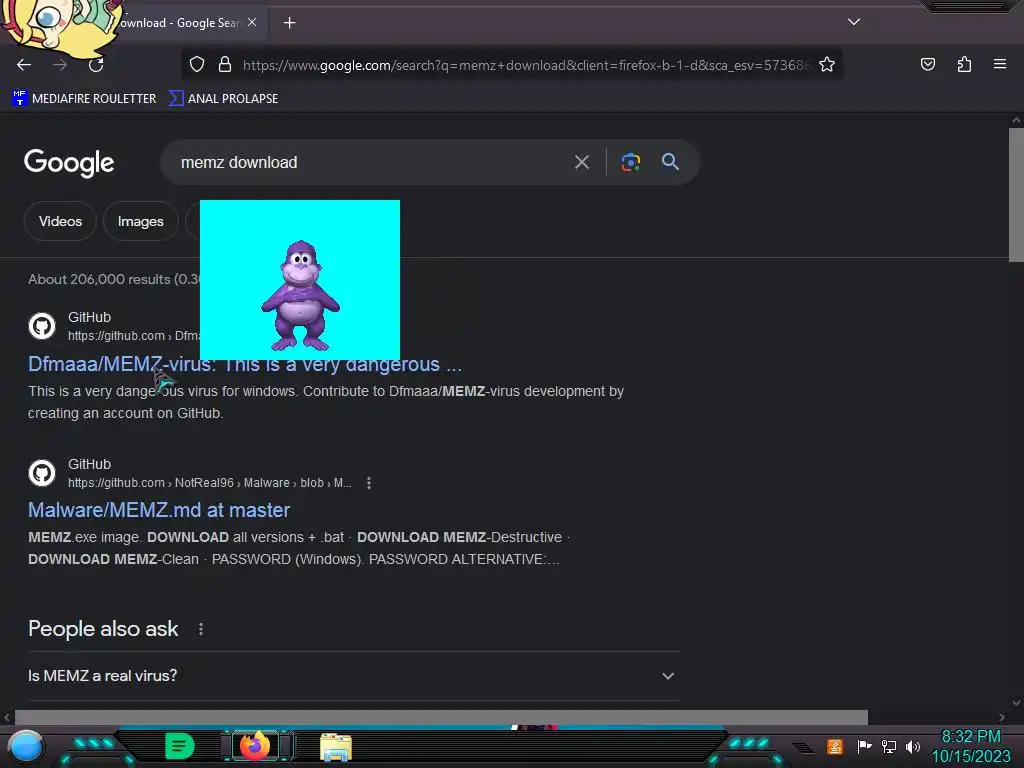
Task: Click the 'About 206,000 results' text
Action: click(x=114, y=280)
